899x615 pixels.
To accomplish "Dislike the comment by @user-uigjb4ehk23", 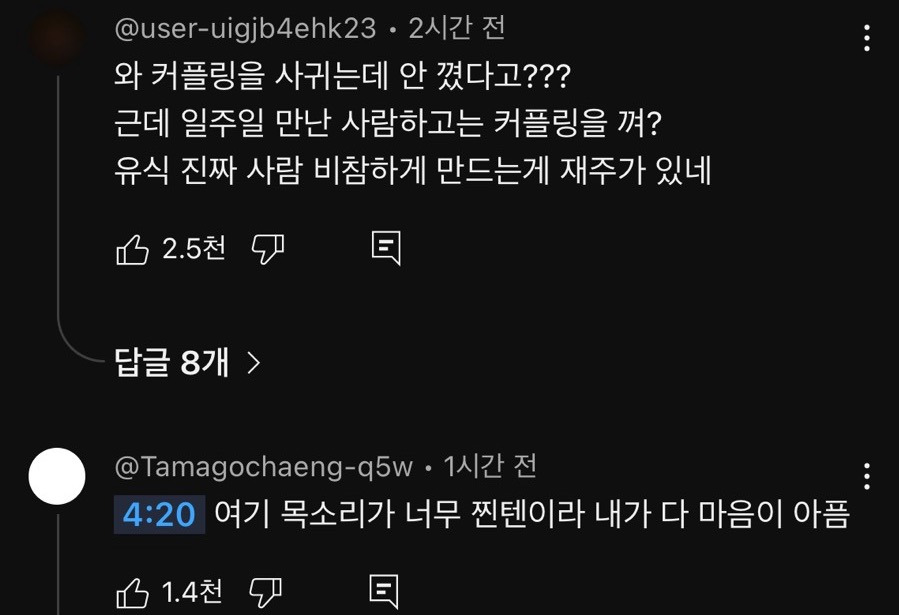I will coord(267,249).
